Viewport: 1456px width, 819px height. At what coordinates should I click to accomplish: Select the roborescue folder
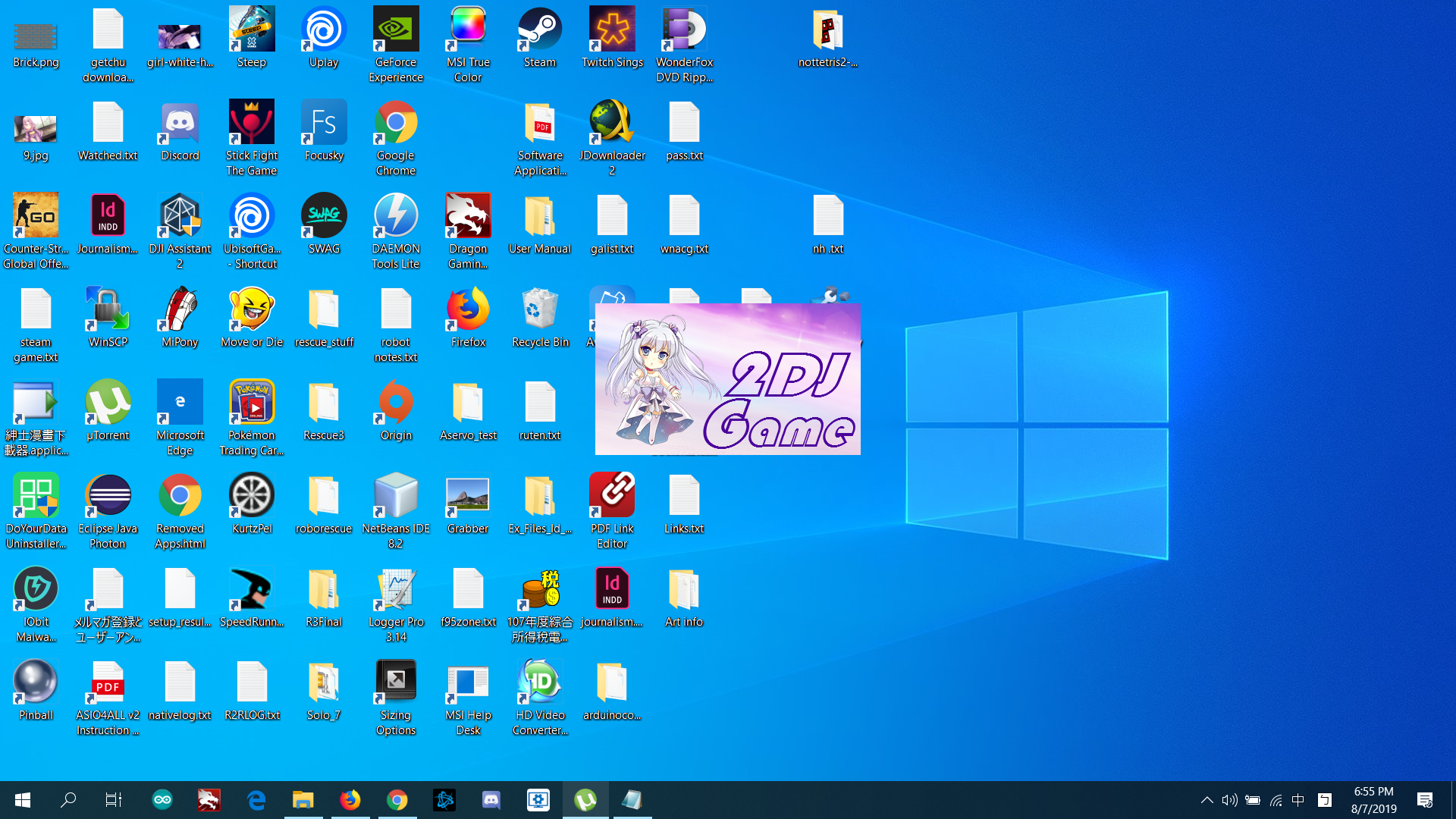[324, 504]
